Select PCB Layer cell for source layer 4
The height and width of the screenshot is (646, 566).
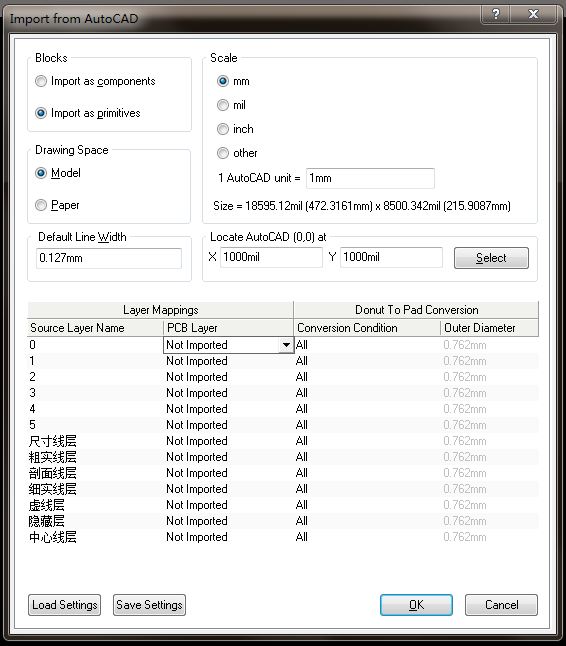coord(228,409)
